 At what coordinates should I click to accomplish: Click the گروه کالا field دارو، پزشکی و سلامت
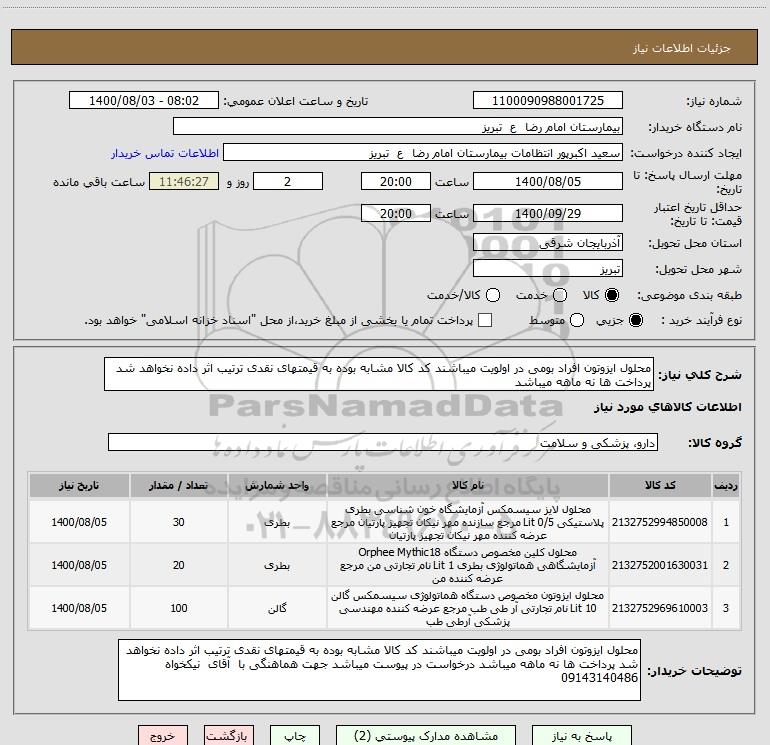pyautogui.click(x=383, y=442)
